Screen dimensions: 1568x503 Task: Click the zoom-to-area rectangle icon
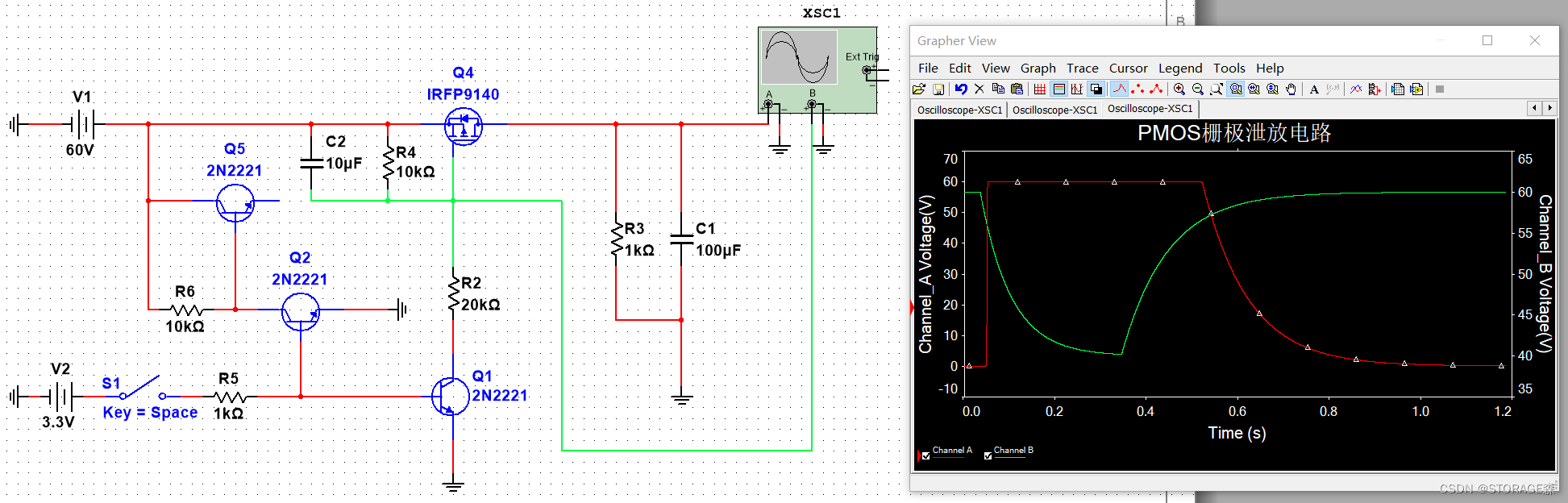pos(1217,89)
